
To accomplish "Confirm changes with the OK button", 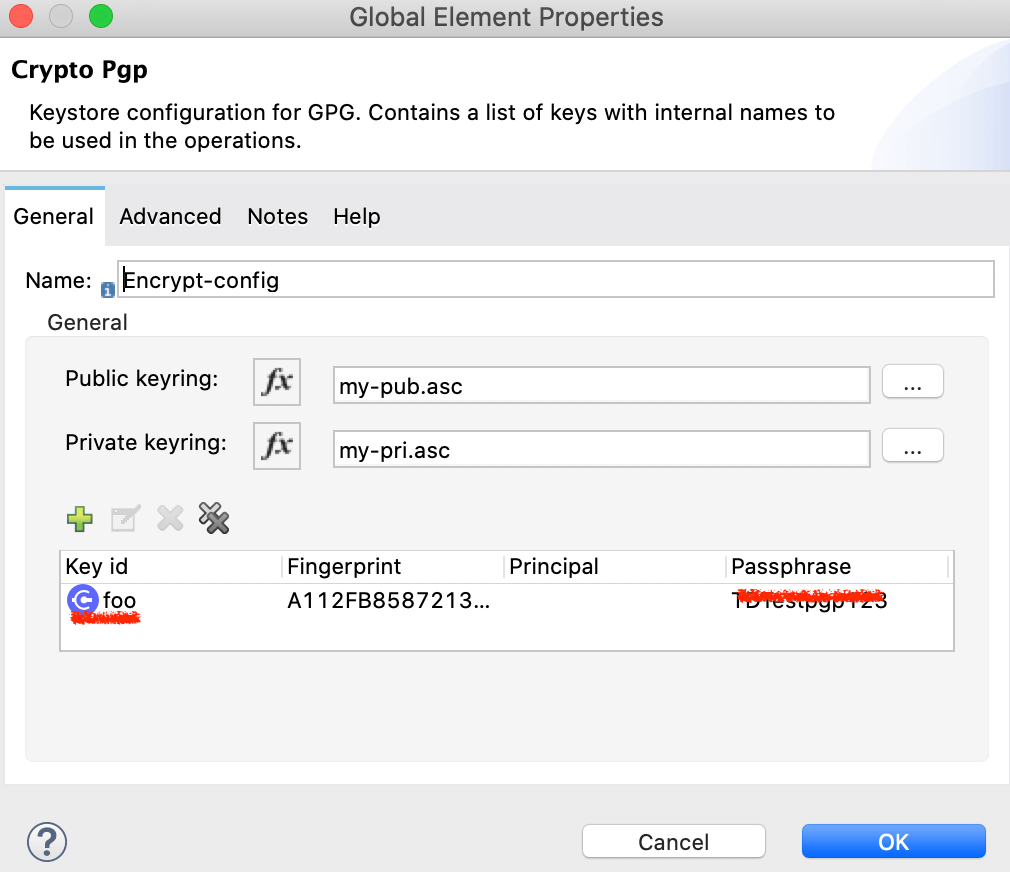I will coord(892,841).
